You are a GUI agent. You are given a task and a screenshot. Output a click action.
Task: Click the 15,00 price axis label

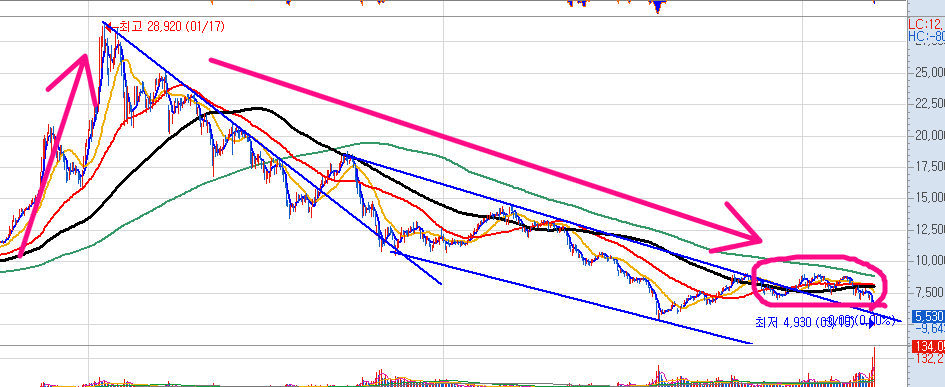[929, 198]
